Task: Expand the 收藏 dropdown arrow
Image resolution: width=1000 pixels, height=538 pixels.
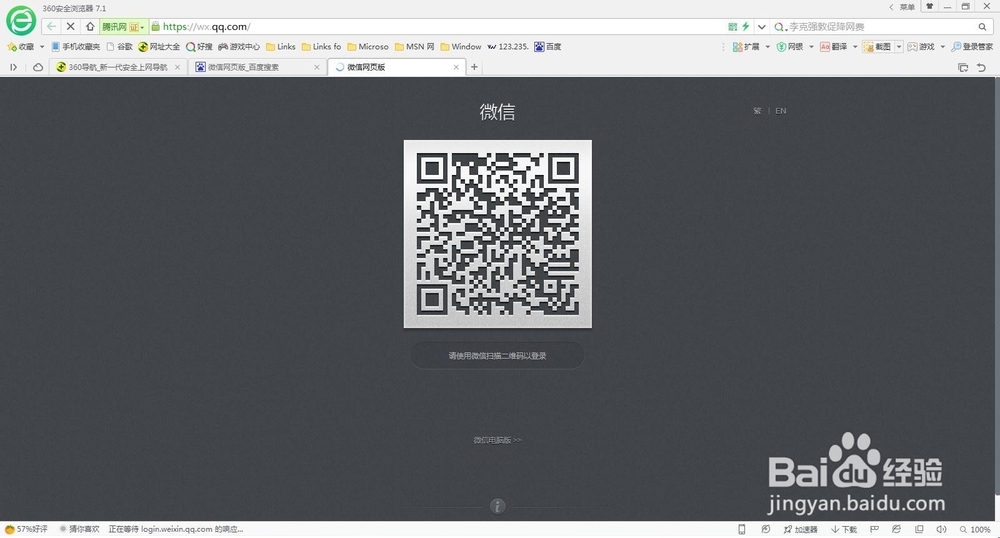Action: coord(42,47)
